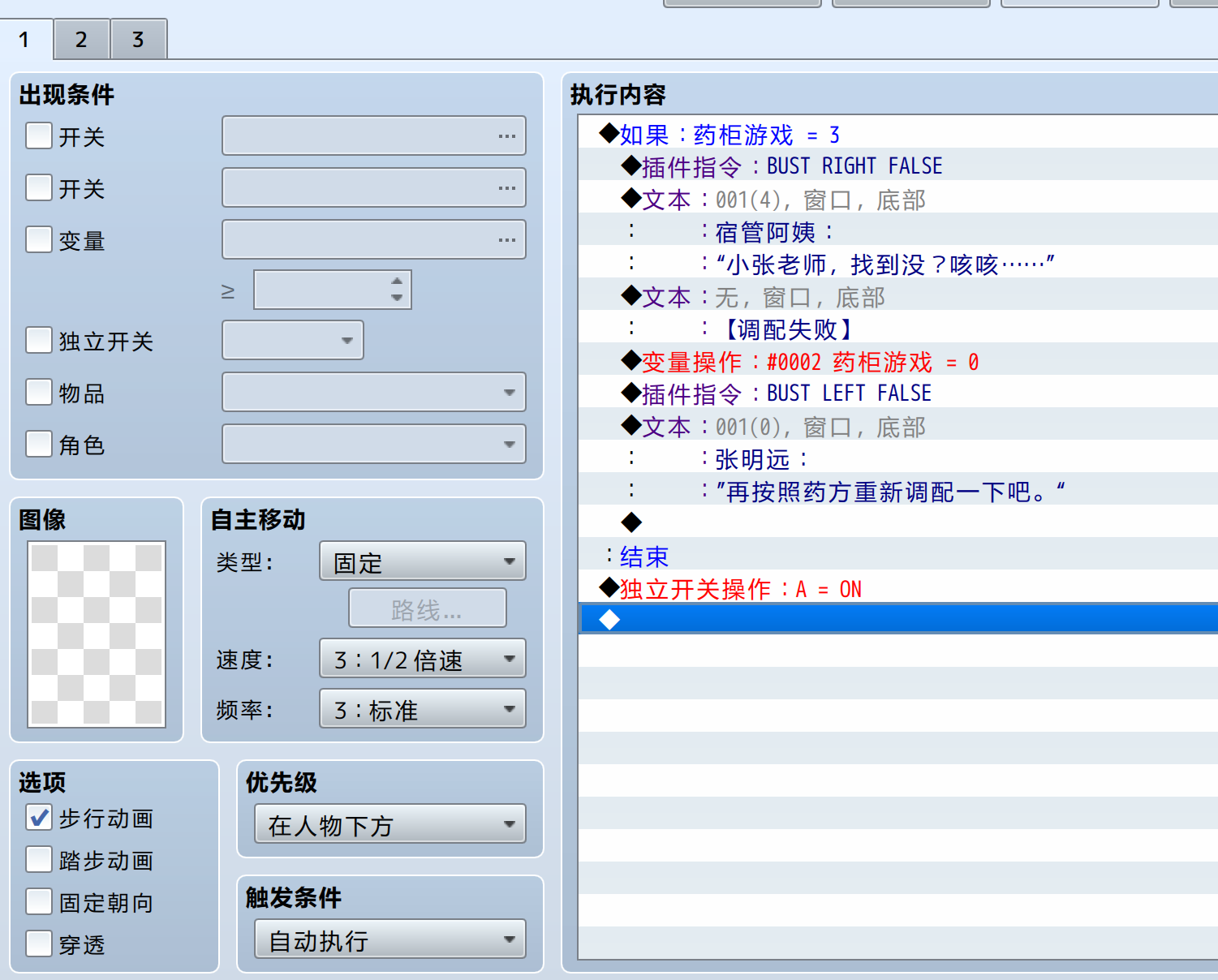Viewport: 1218px width, 980px height.
Task: Select the highlighted empty command row
Action: [x=898, y=619]
